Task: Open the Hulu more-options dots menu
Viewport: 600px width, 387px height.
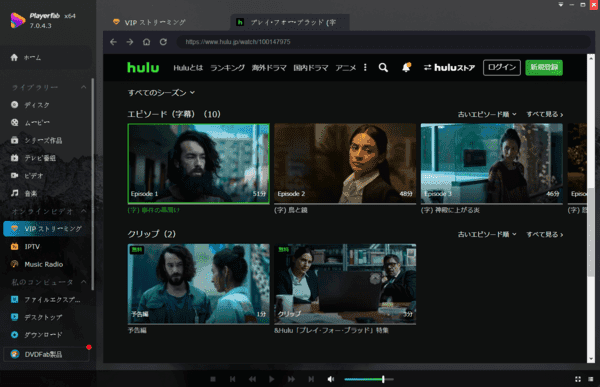Action: point(365,67)
